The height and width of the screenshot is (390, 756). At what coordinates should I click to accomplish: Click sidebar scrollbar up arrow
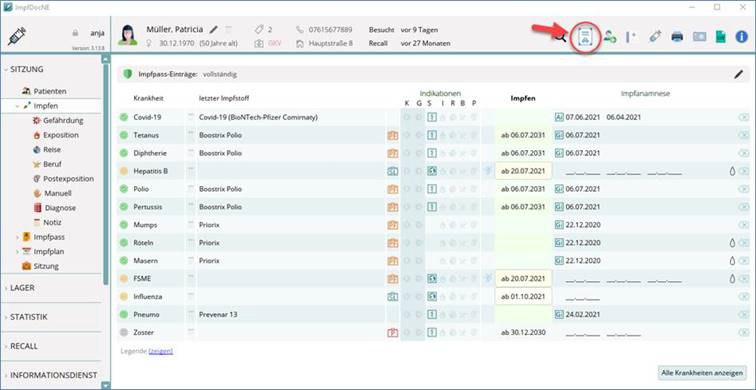click(x=106, y=59)
